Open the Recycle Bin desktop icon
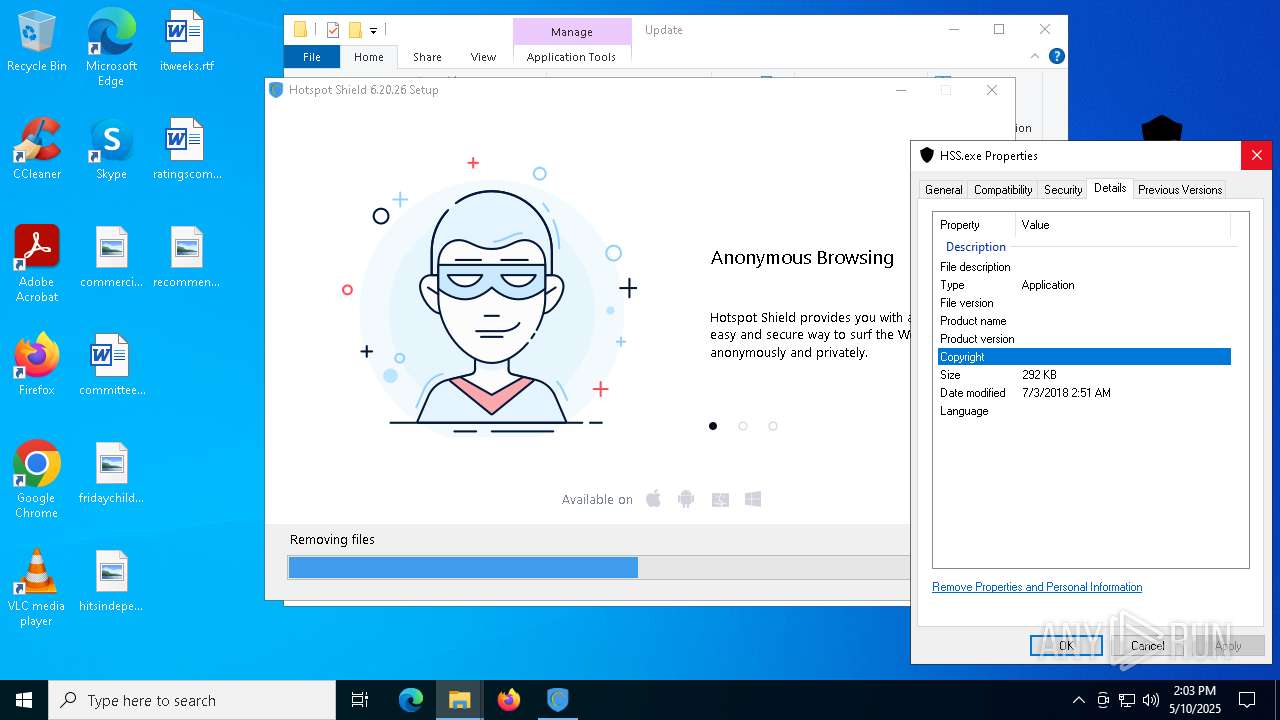1280x720 pixels. pyautogui.click(x=36, y=42)
